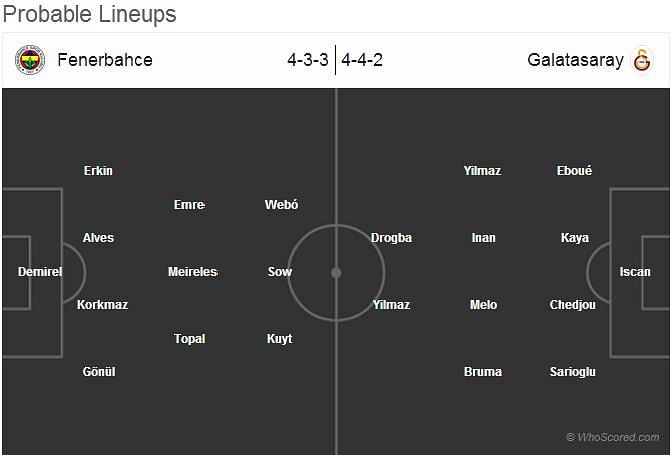
Task: Click on player Kuyt
Action: [x=280, y=339]
